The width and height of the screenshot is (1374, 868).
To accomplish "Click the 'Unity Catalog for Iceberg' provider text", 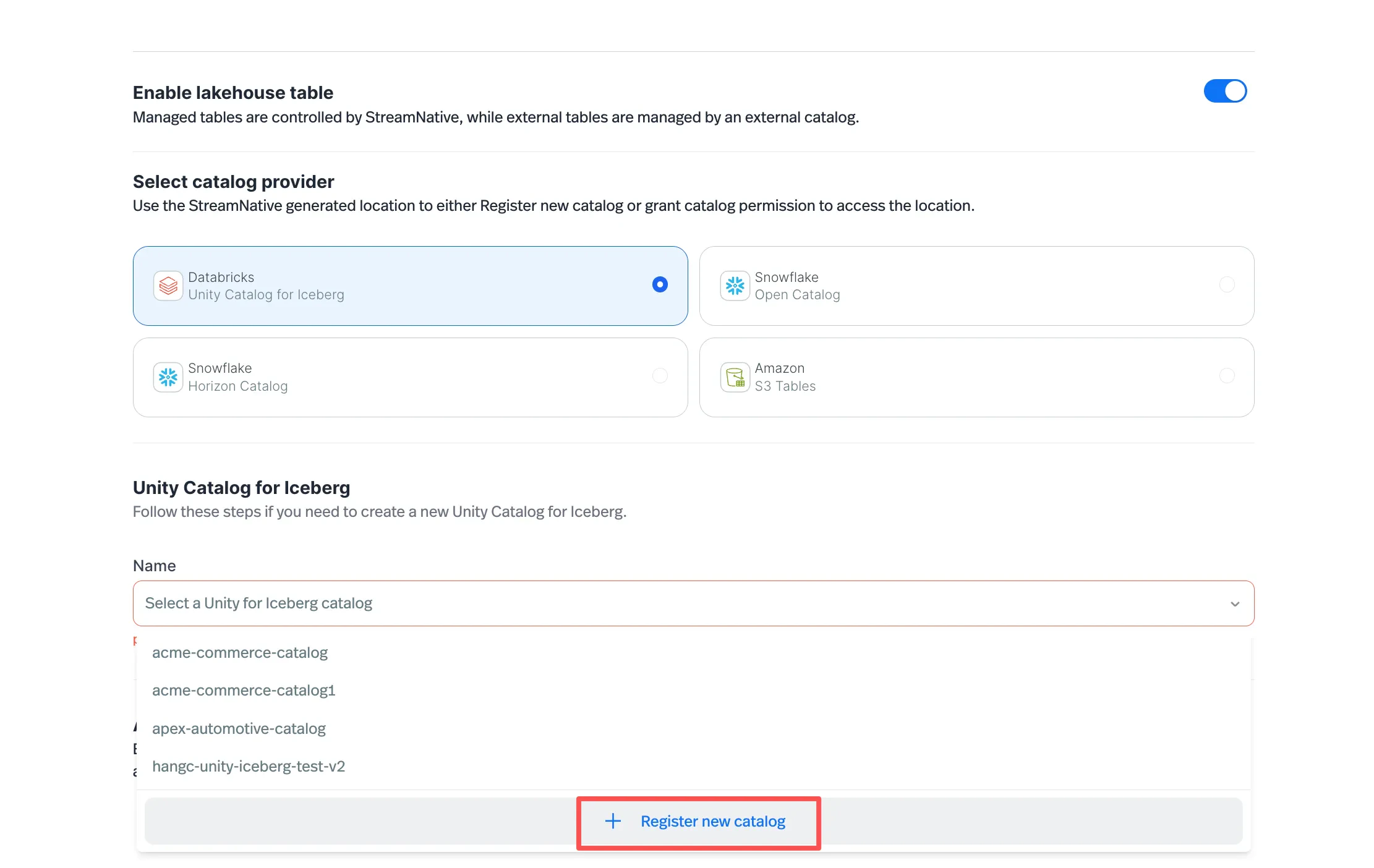I will [x=266, y=295].
